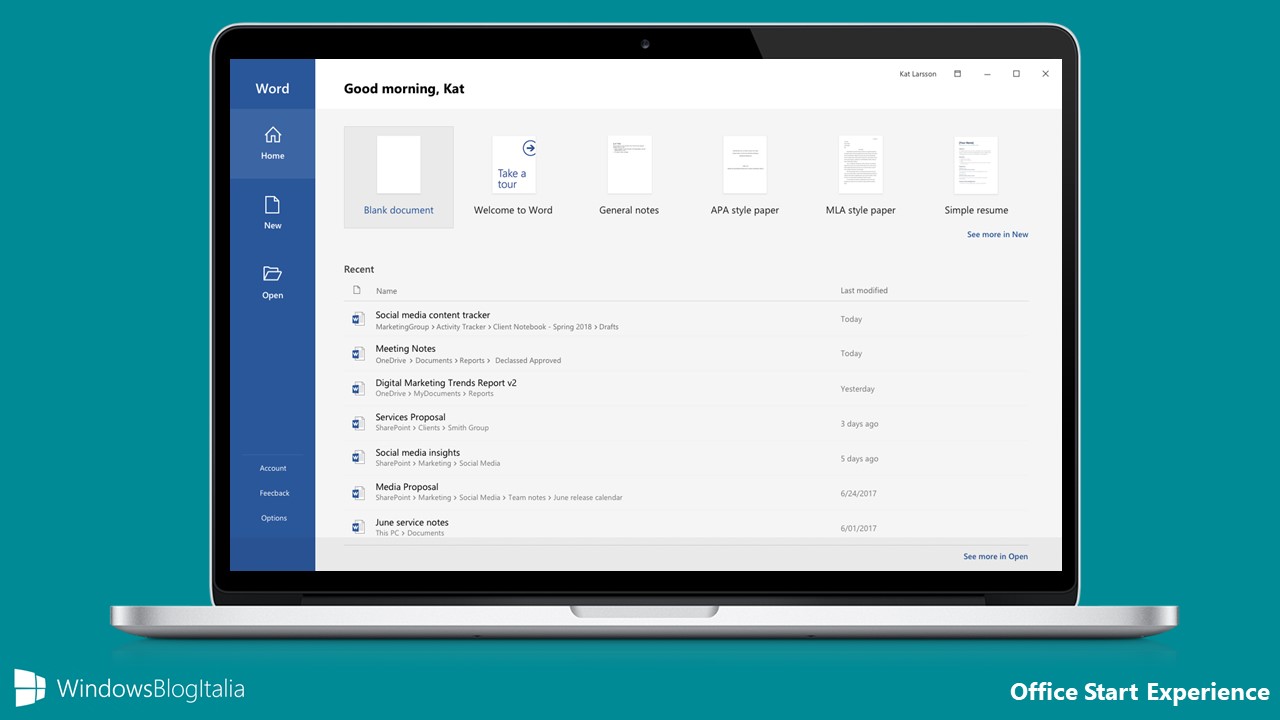The width and height of the screenshot is (1280, 720).
Task: Click the 5 days ago modified date
Action: [859, 459]
